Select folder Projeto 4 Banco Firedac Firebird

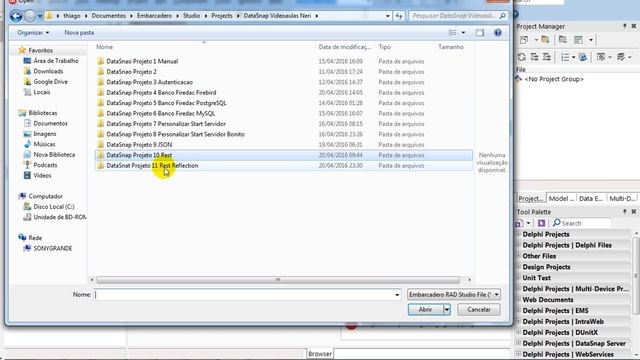(161, 93)
